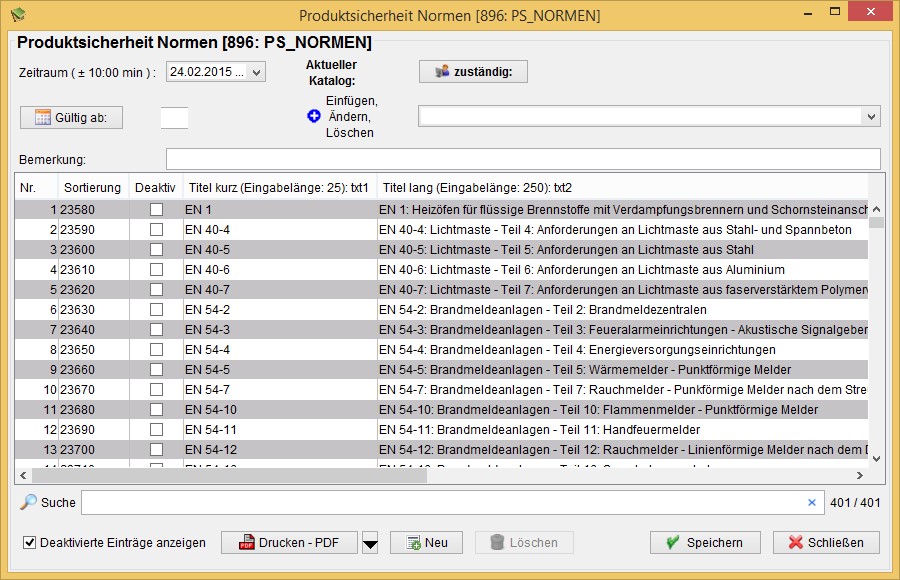Click the magnifier search icon
The image size is (900, 580).
29,502
